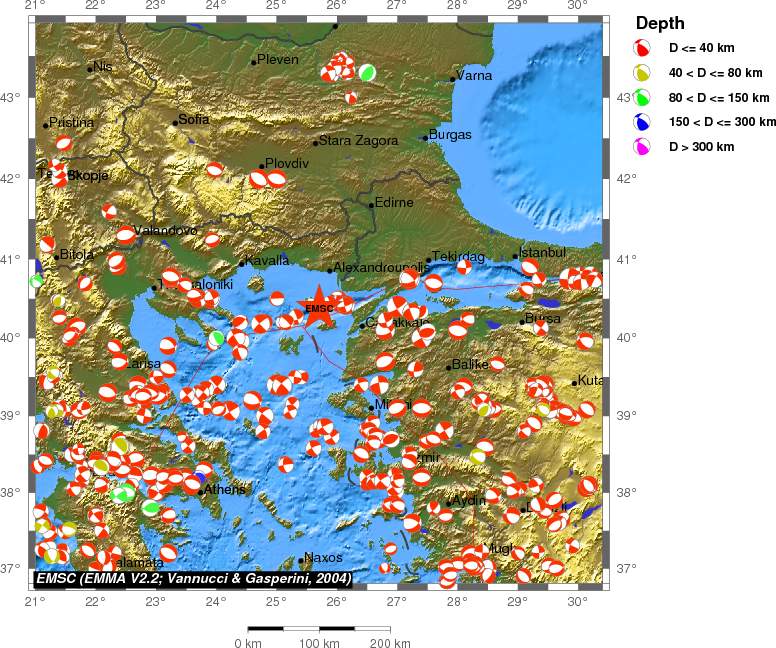Select the blue 150-300 km depth legend symbol

click(644, 122)
